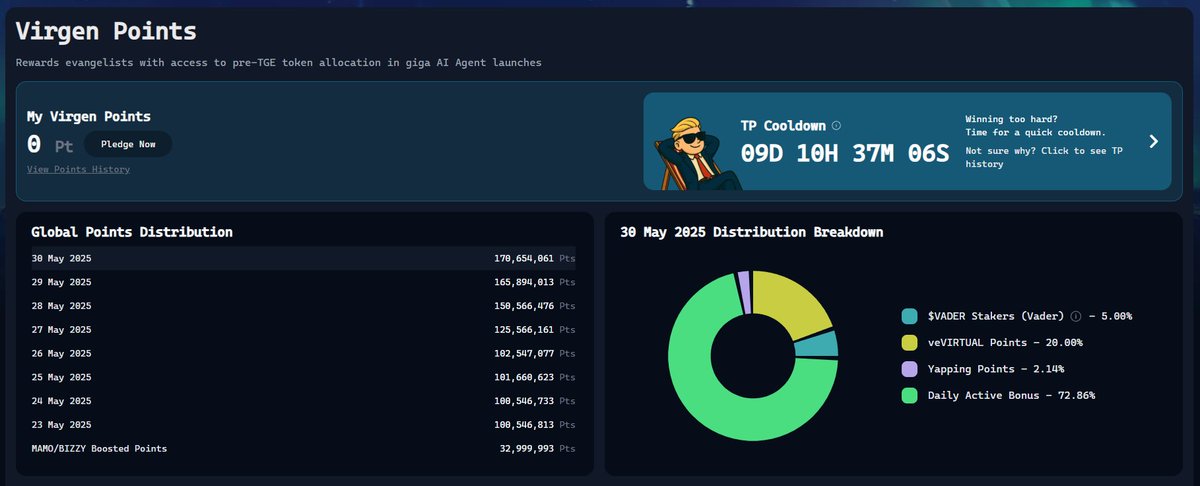Click the 'Winning too hard?' message
The width and height of the screenshot is (1200, 486).
1010,118
